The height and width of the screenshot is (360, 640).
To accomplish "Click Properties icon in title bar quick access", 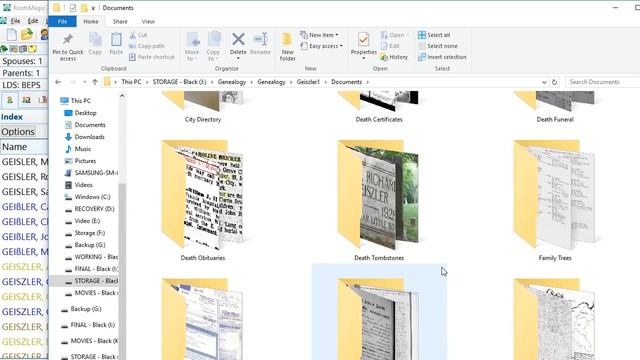I will [x=73, y=8].
